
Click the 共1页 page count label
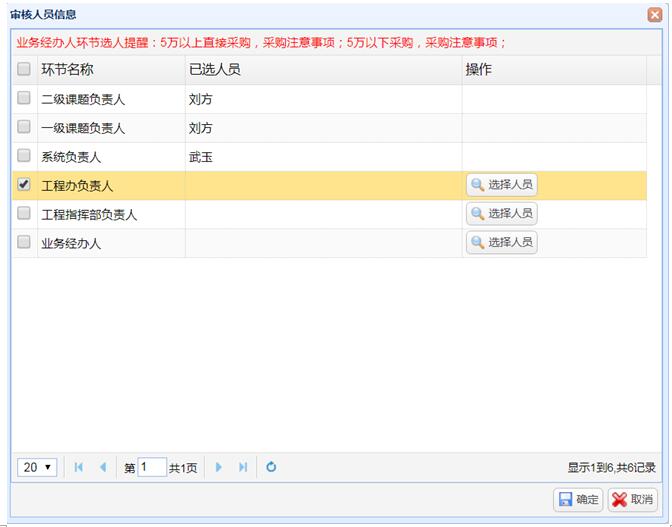(183, 468)
